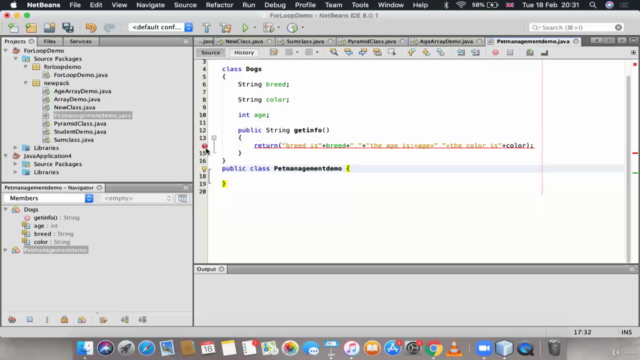Toggle Rectangular Selection in editor toolbar
The image size is (640, 360).
point(392,52)
